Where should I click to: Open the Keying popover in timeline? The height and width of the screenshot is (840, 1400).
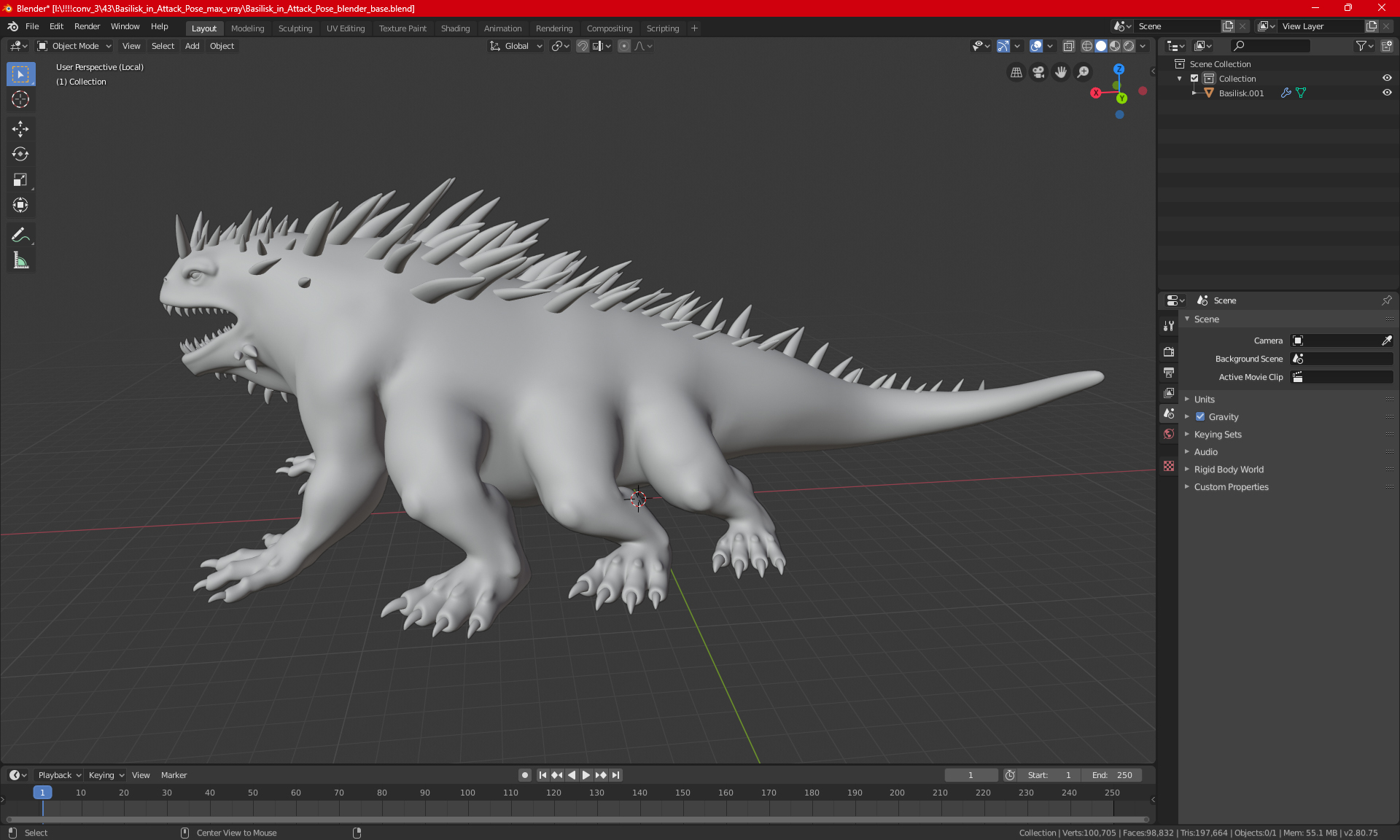coord(106,775)
